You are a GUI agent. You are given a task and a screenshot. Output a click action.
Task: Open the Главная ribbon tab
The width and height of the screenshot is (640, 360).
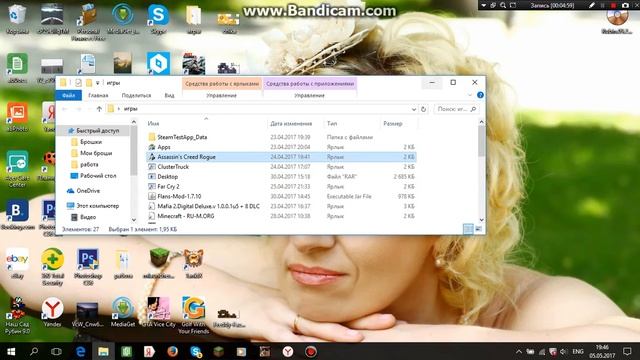point(98,95)
